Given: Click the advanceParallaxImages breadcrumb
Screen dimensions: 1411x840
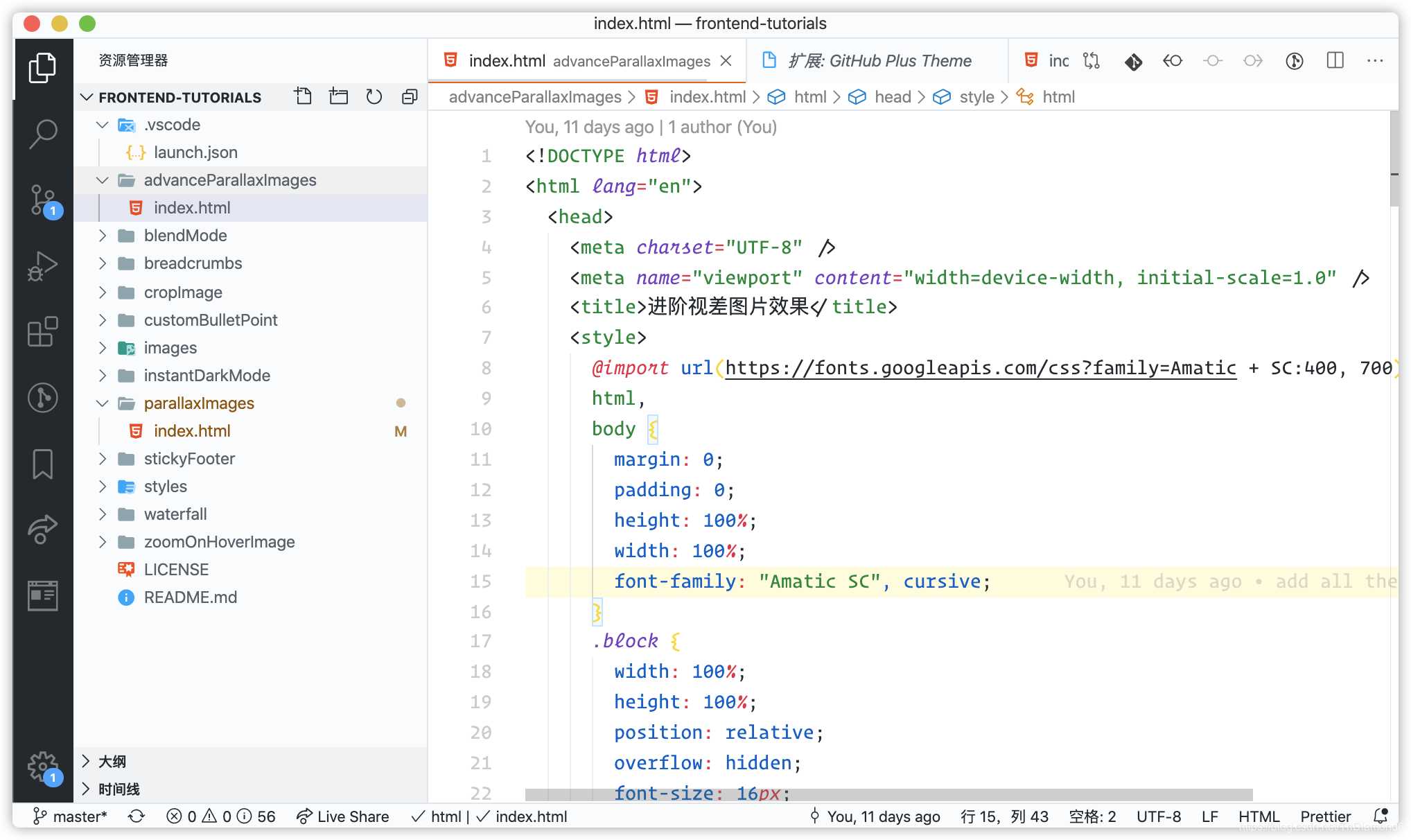Looking at the screenshot, I should click(535, 97).
